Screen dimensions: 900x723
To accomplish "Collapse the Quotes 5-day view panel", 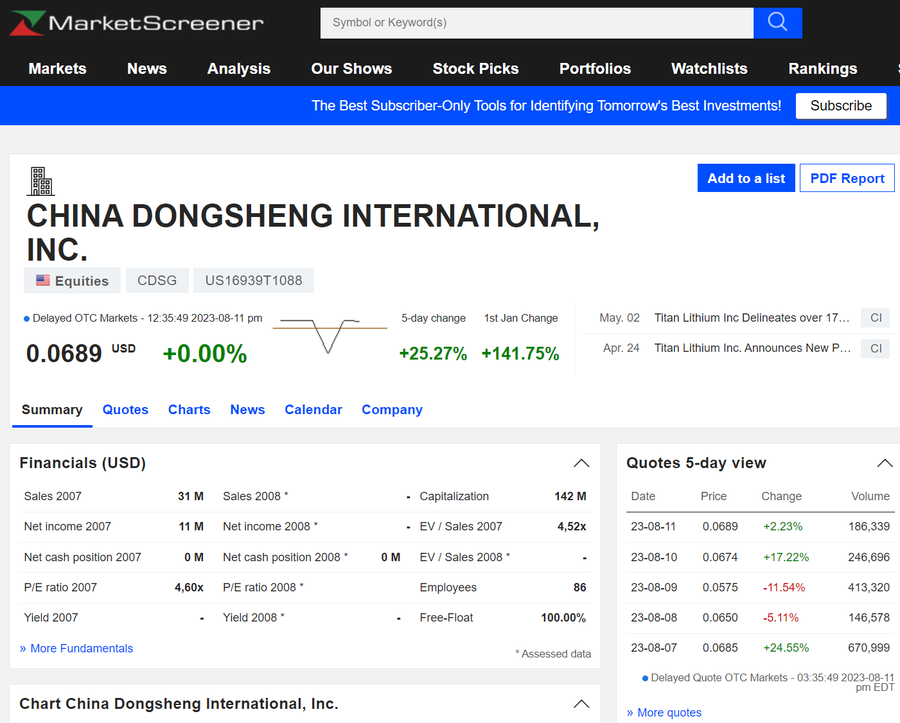I will point(885,463).
